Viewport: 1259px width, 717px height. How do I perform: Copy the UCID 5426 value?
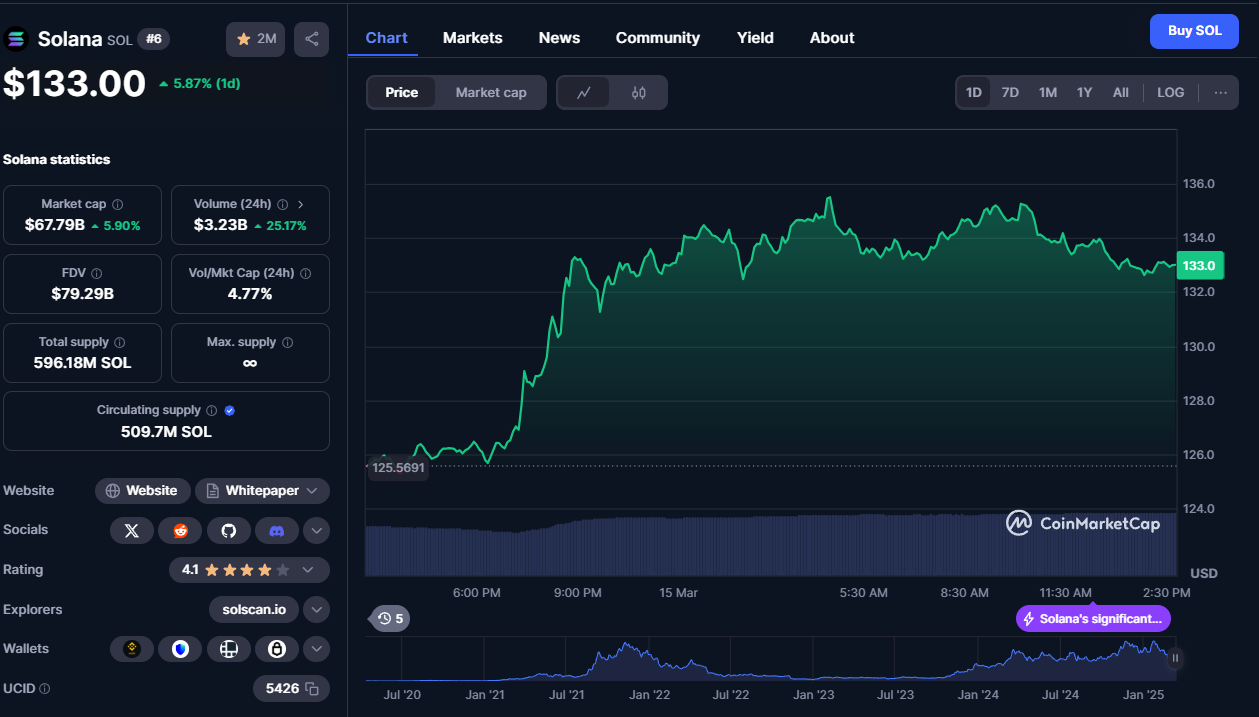click(x=312, y=688)
